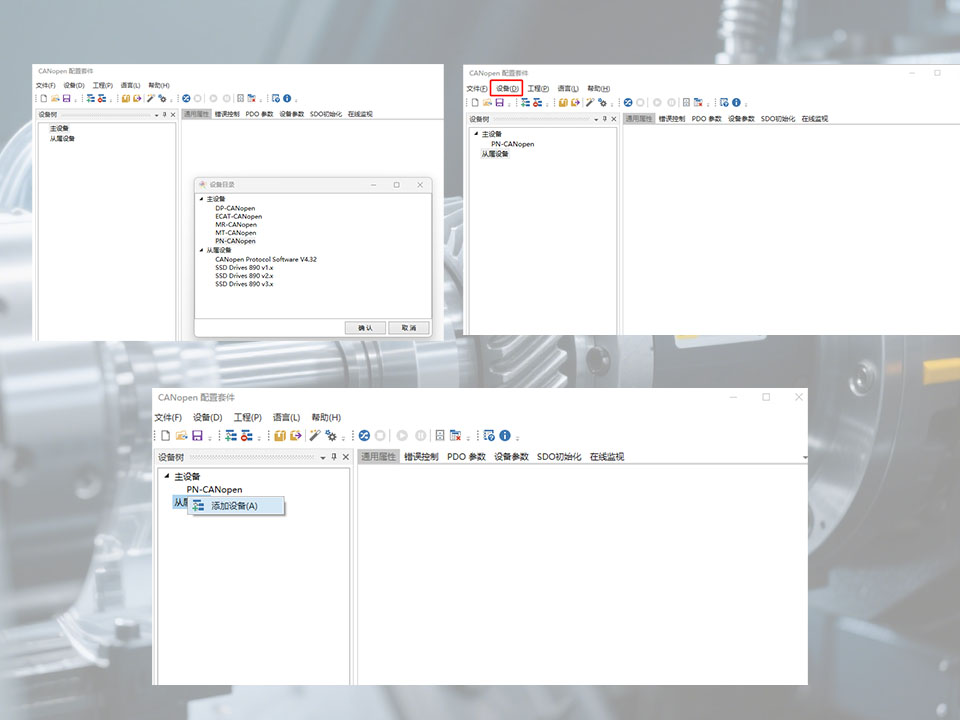Click blue info icon in top-right window

tap(737, 102)
